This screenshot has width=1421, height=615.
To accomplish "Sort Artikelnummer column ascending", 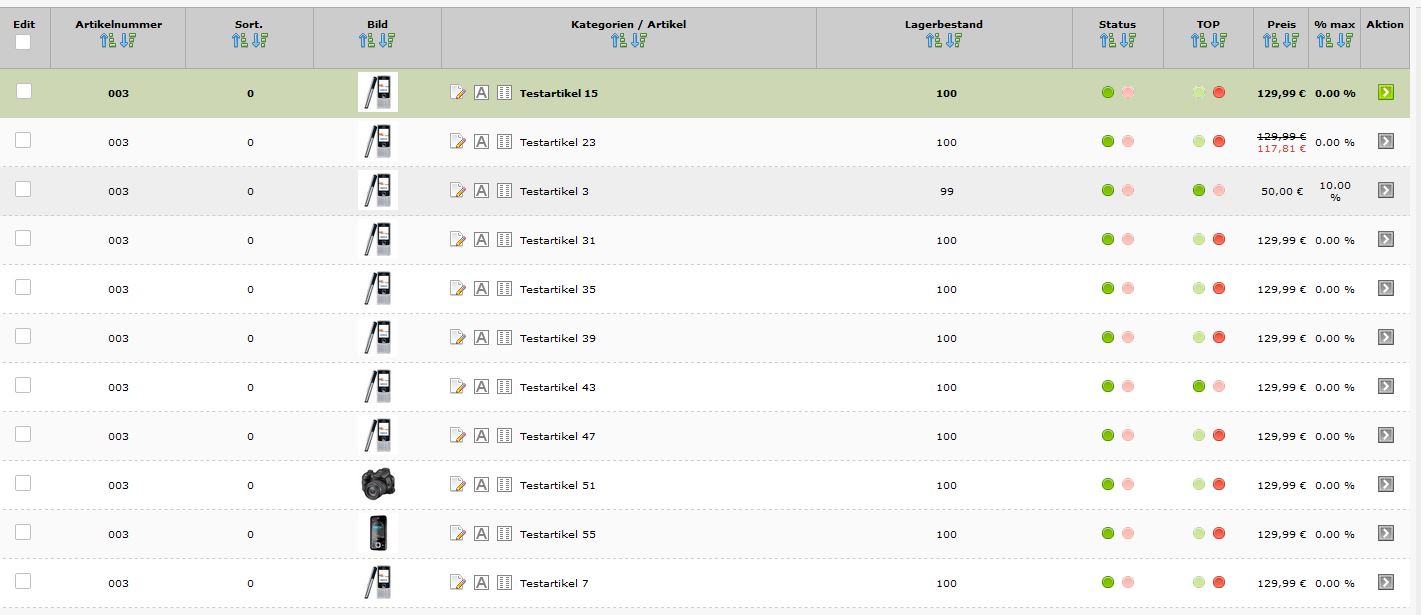I will [108, 41].
